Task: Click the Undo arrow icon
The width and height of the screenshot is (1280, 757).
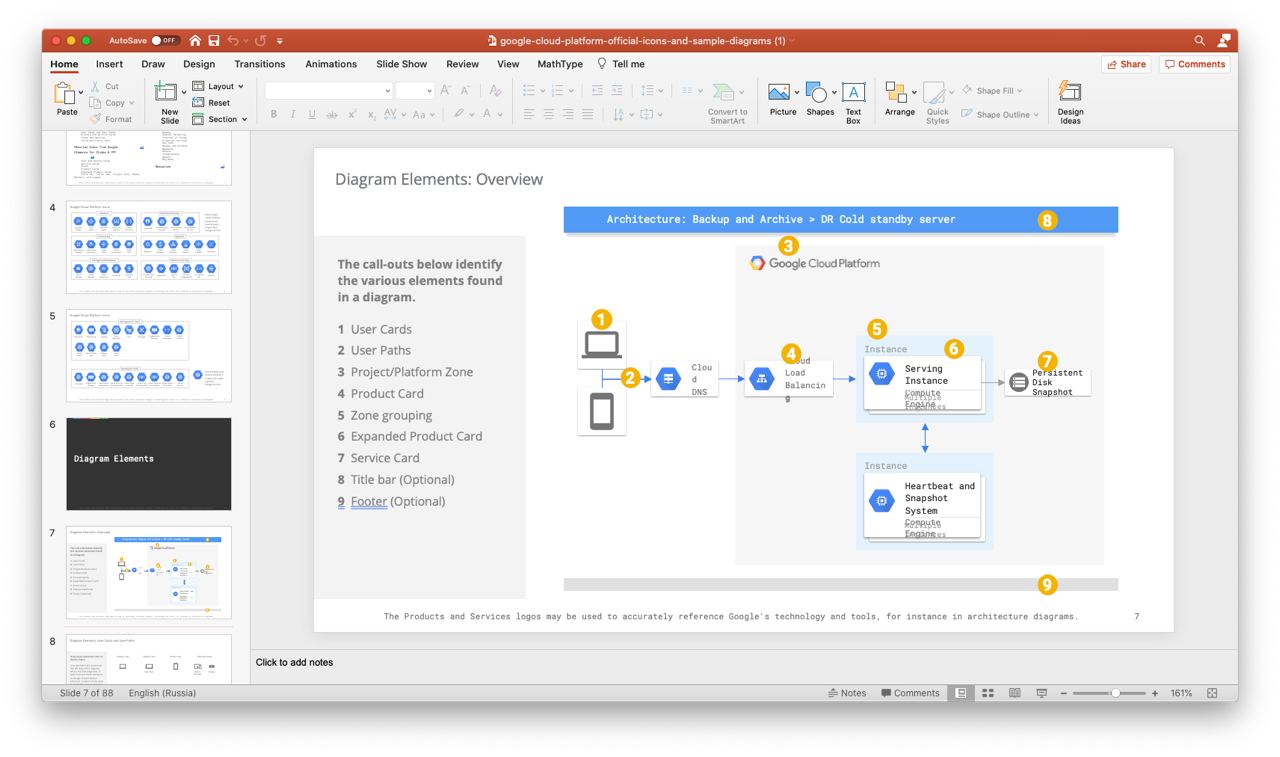Action: pos(233,41)
